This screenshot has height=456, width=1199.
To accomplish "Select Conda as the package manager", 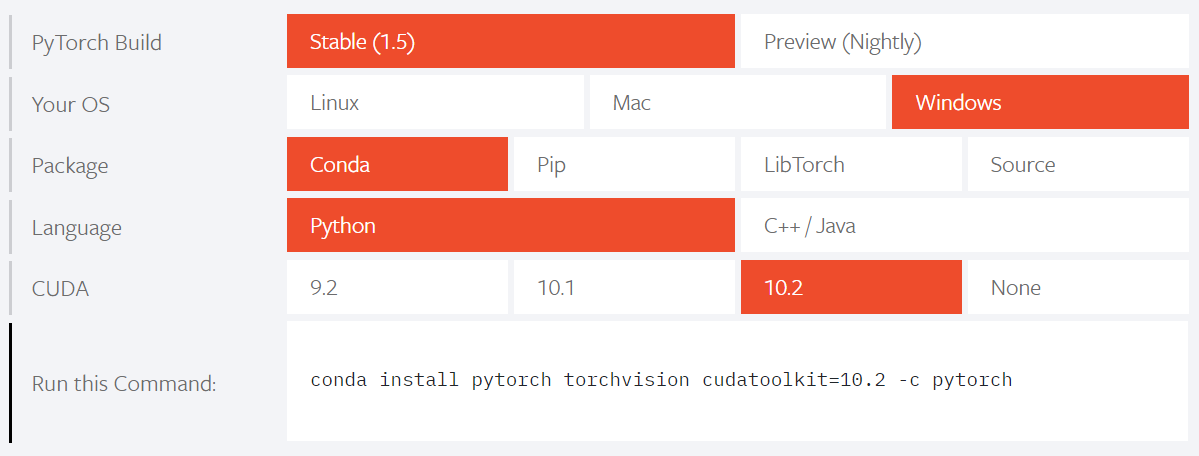I will click(397, 165).
